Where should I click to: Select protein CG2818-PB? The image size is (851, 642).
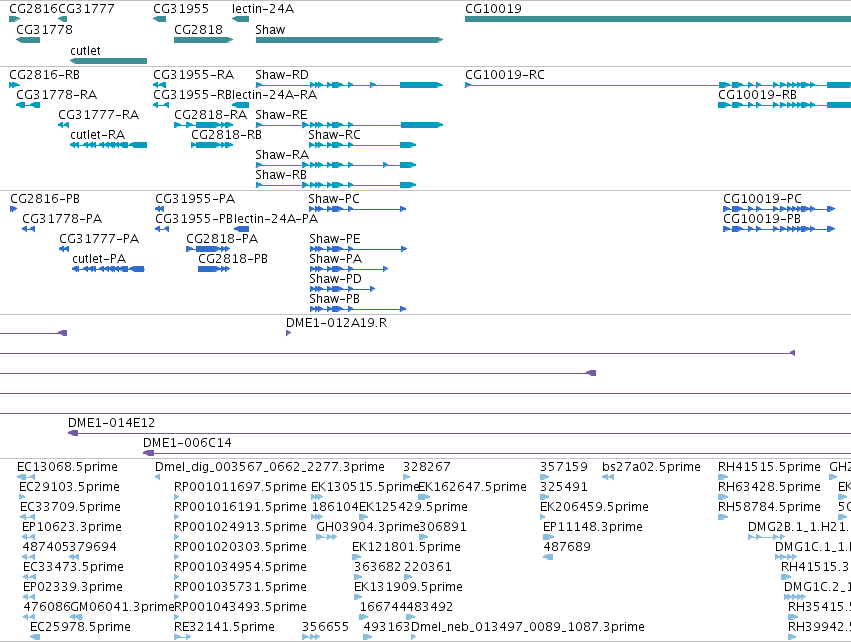[214, 269]
